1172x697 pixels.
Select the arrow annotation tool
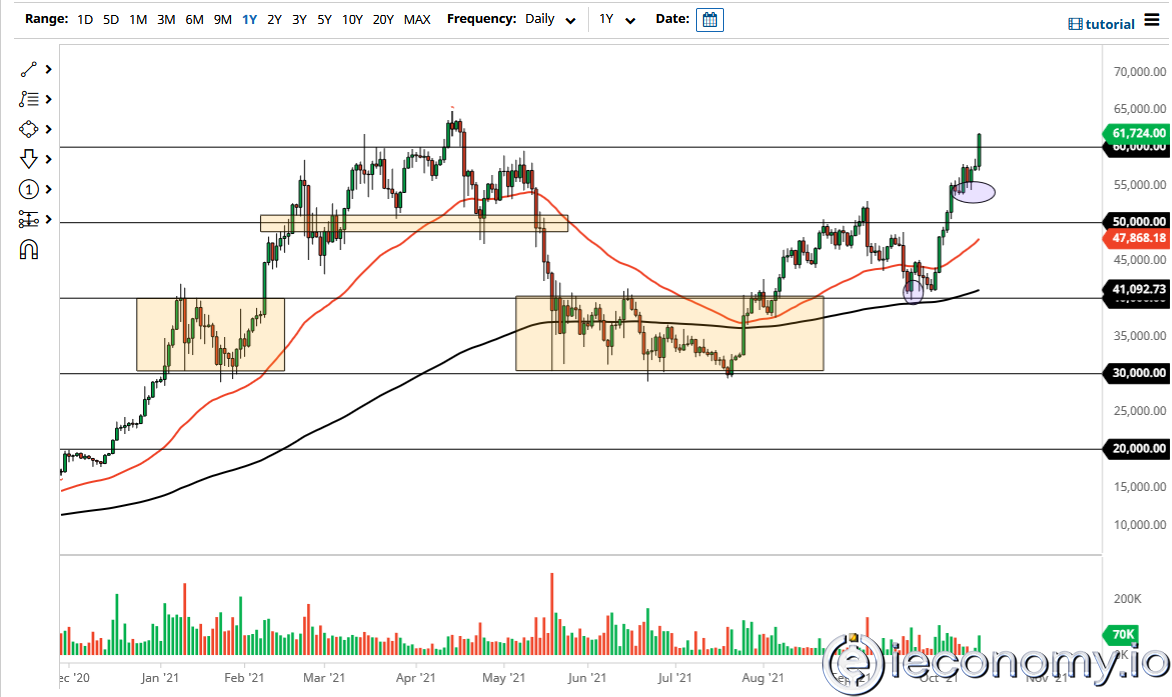tap(28, 159)
